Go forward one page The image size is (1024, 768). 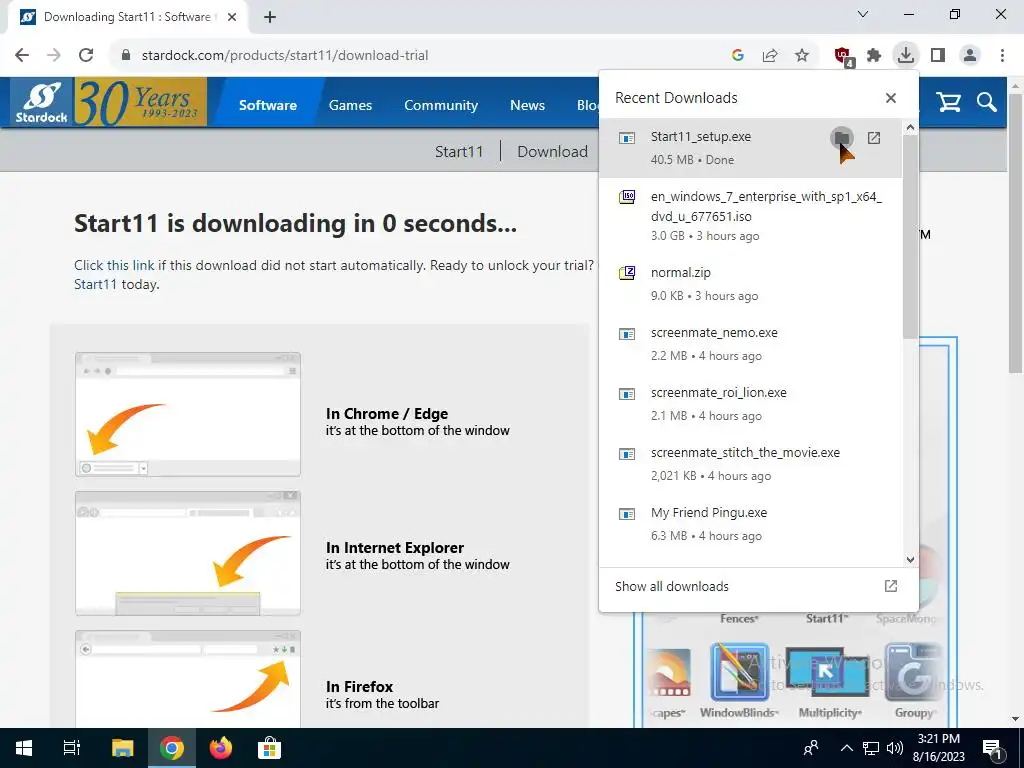(54, 55)
